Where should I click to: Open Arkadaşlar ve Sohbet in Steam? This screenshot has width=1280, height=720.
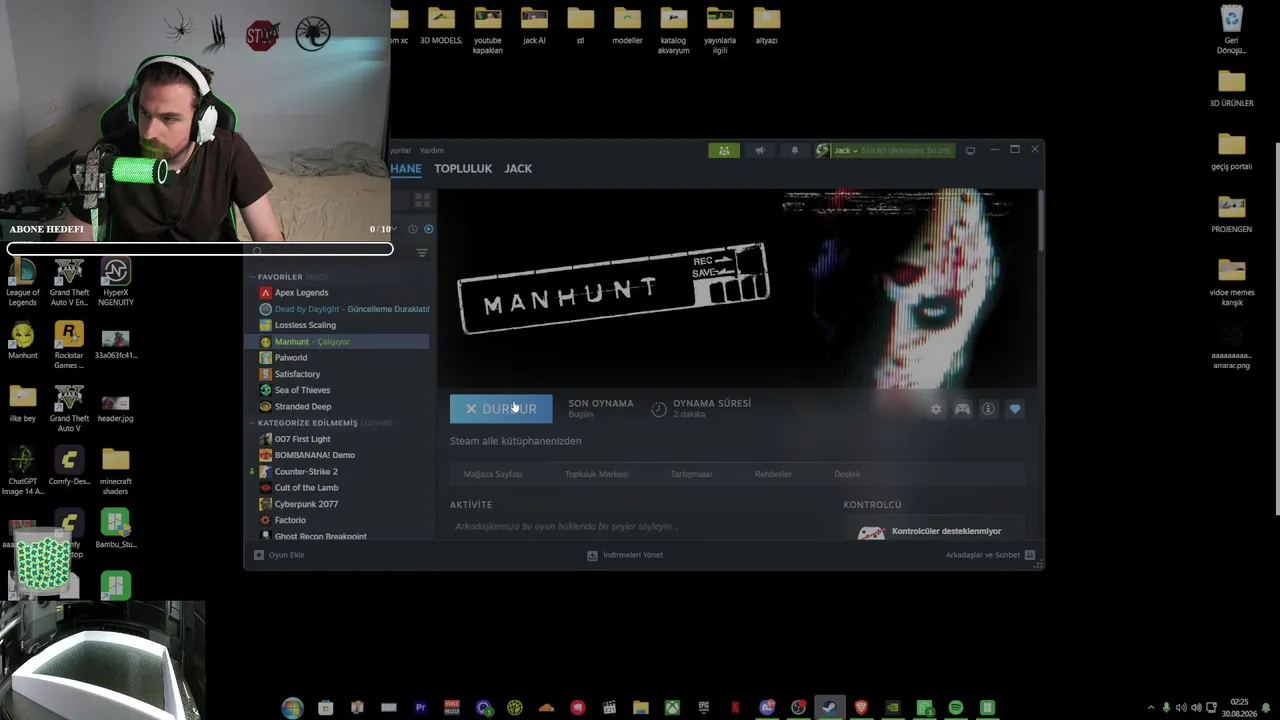990,555
